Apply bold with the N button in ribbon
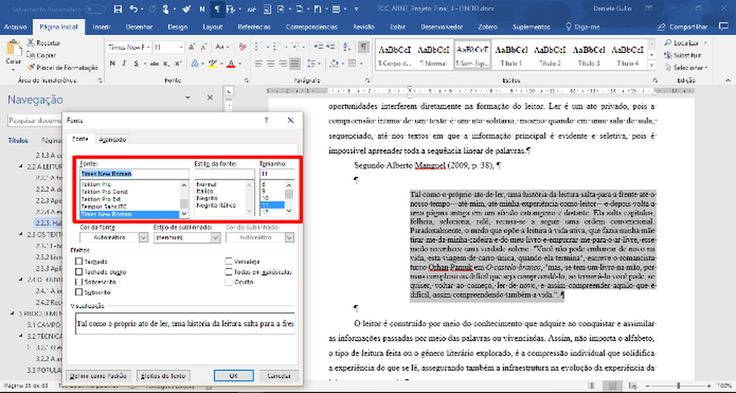Image resolution: width=736 pixels, height=393 pixels. pos(112,63)
